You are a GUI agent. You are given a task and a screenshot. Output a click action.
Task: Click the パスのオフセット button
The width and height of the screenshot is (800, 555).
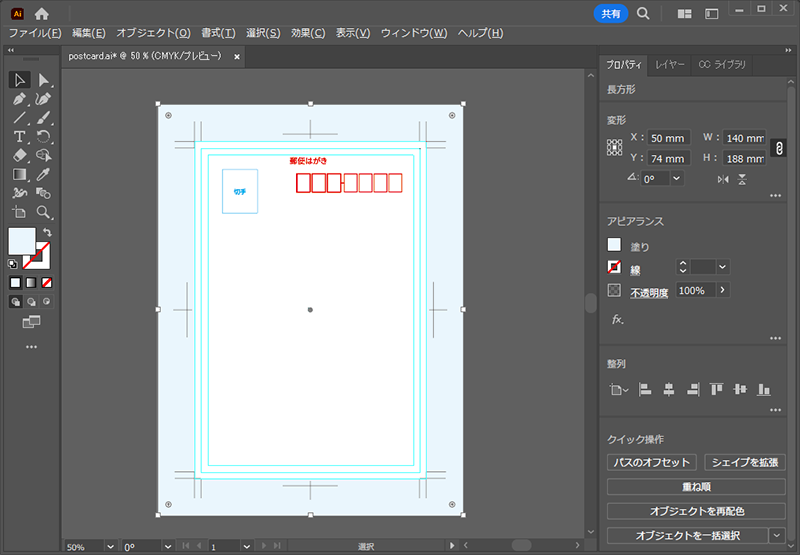(651, 462)
